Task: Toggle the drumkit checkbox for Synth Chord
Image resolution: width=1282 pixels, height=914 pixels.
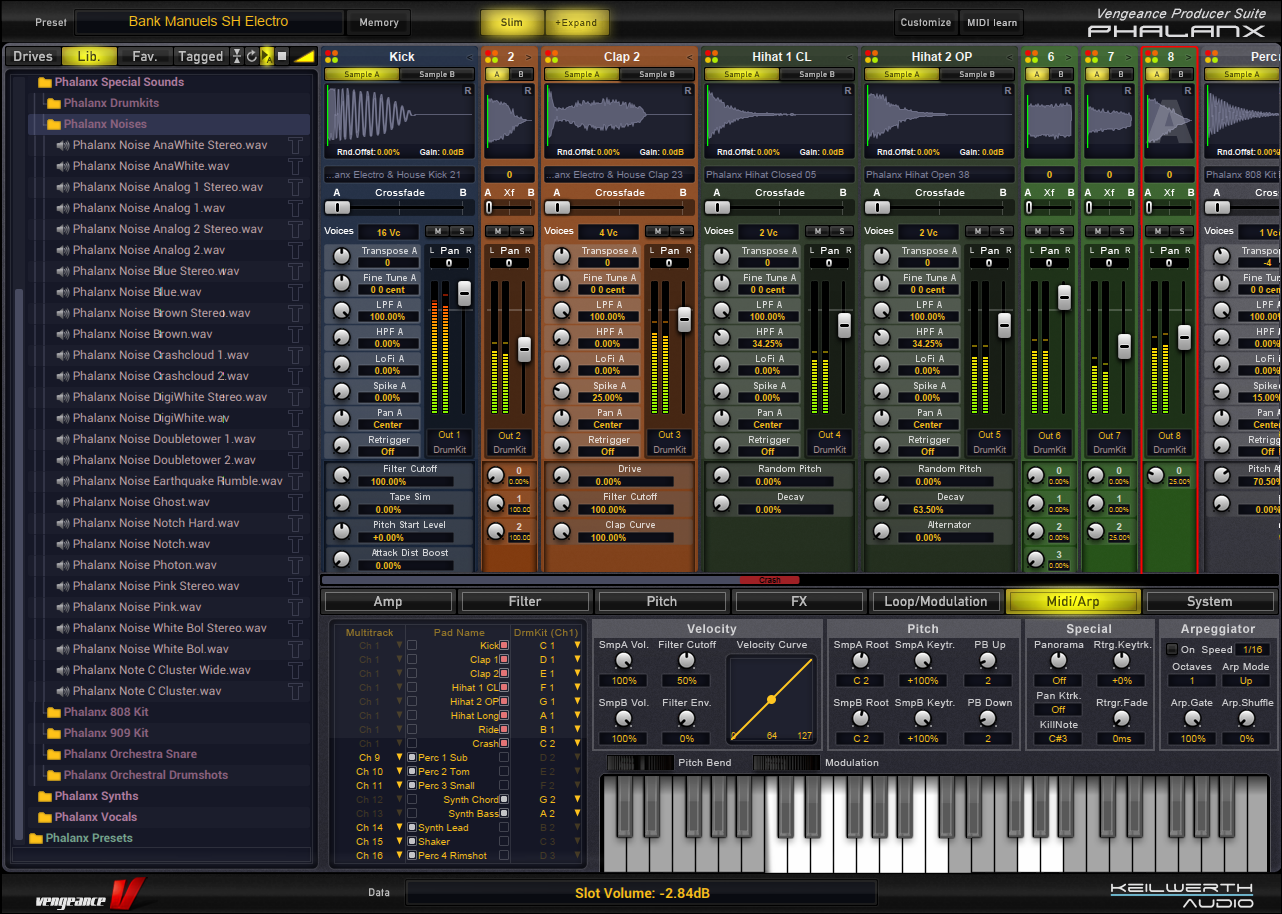Action: [504, 800]
